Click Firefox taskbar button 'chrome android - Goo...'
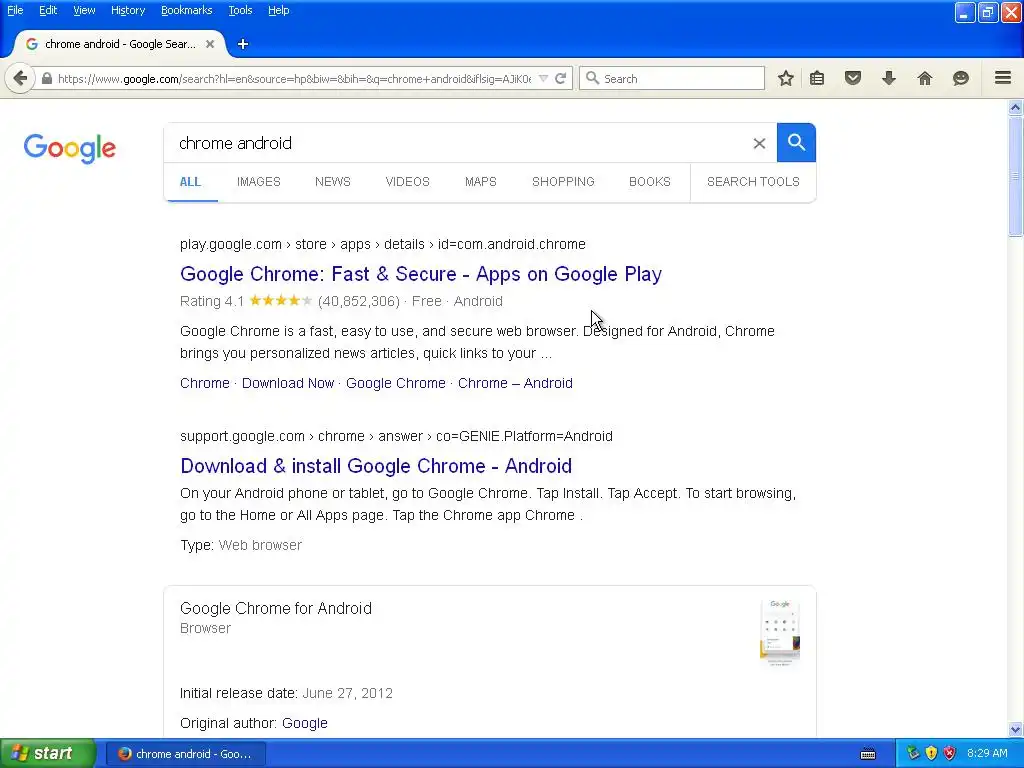1024x768 pixels. [185, 754]
